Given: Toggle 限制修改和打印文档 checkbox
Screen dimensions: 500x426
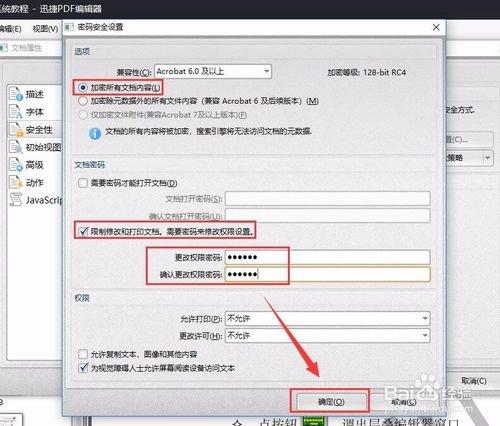Looking at the screenshot, I should point(83,231).
